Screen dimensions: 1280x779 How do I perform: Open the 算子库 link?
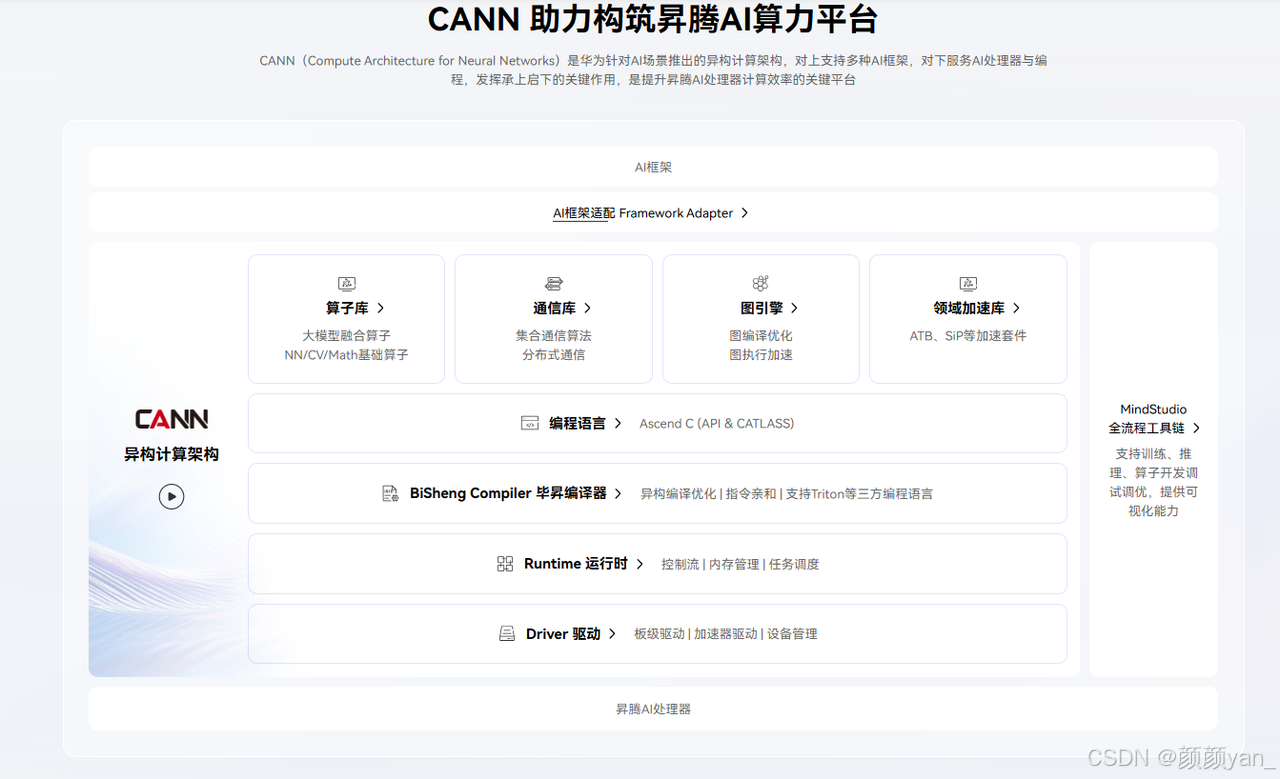tap(347, 308)
